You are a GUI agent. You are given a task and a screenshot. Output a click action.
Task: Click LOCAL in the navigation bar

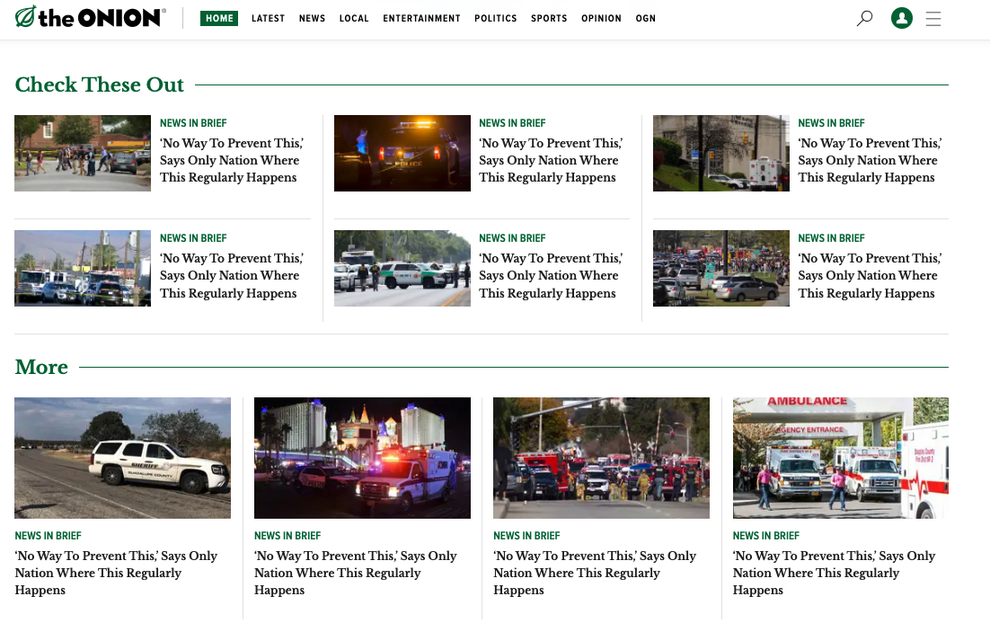(x=354, y=17)
